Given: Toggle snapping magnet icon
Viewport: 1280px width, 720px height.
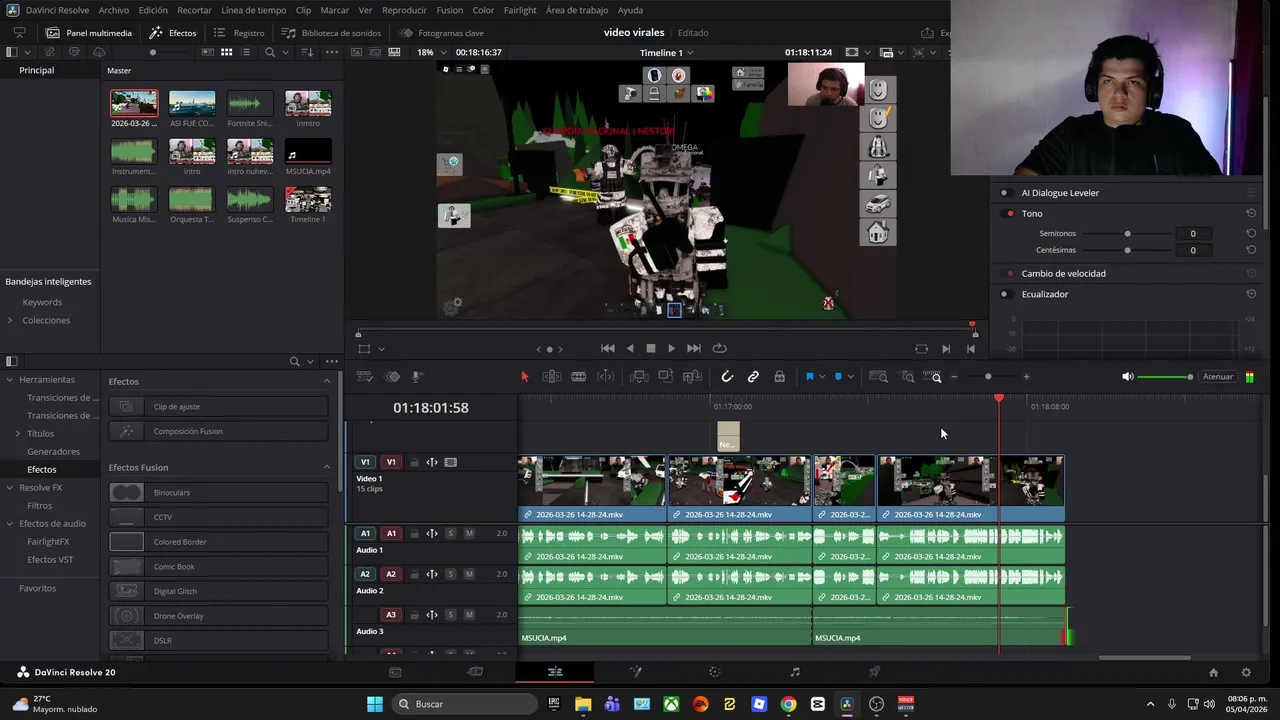Looking at the screenshot, I should [727, 377].
